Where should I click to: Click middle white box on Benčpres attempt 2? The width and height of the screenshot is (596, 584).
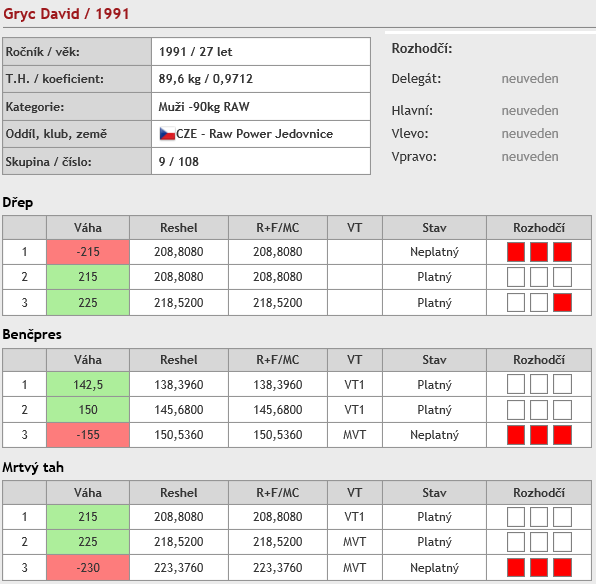pos(539,409)
